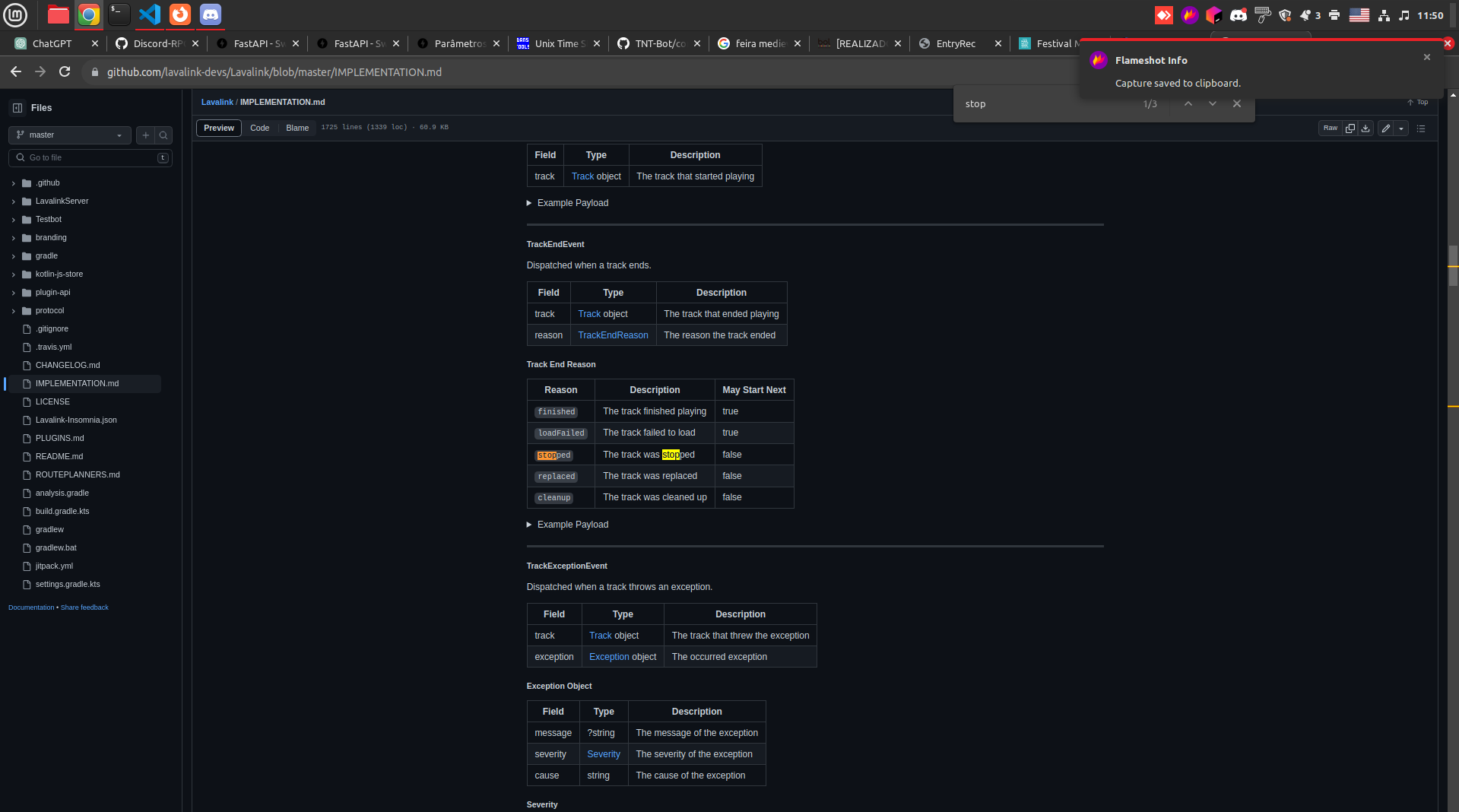Edit this file with the pencil icon
This screenshot has height=812, width=1459.
(1386, 128)
